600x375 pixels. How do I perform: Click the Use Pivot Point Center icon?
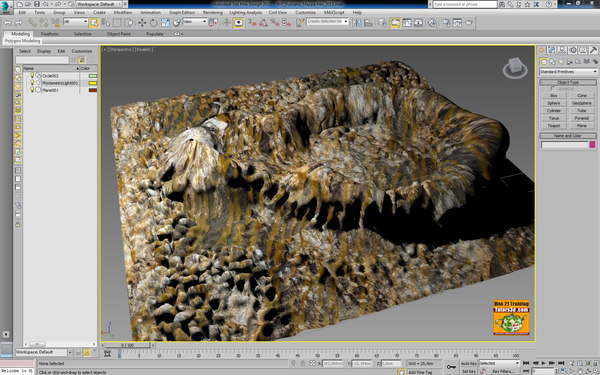[214, 23]
